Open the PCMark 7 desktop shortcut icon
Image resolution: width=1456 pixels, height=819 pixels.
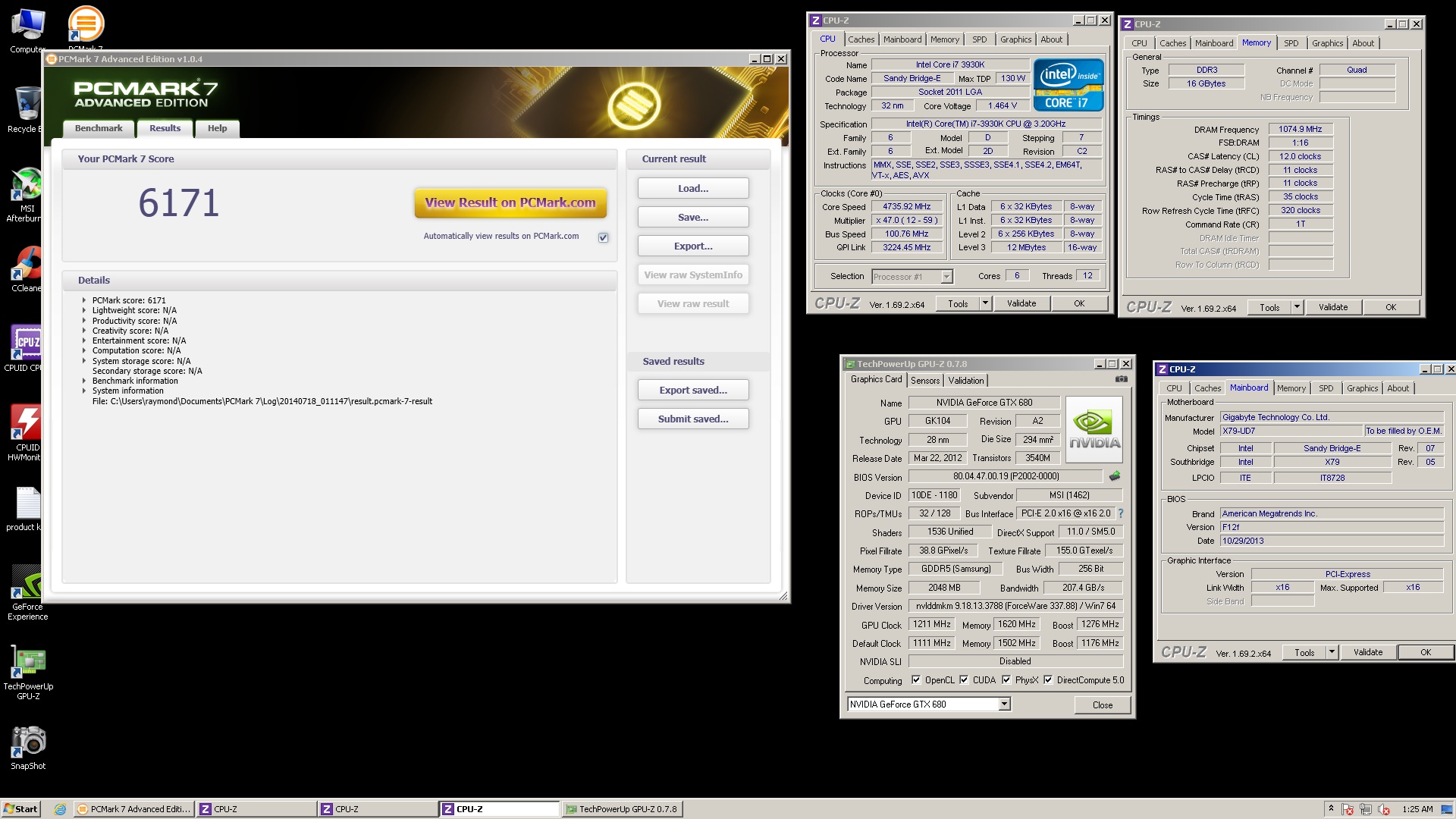(86, 27)
